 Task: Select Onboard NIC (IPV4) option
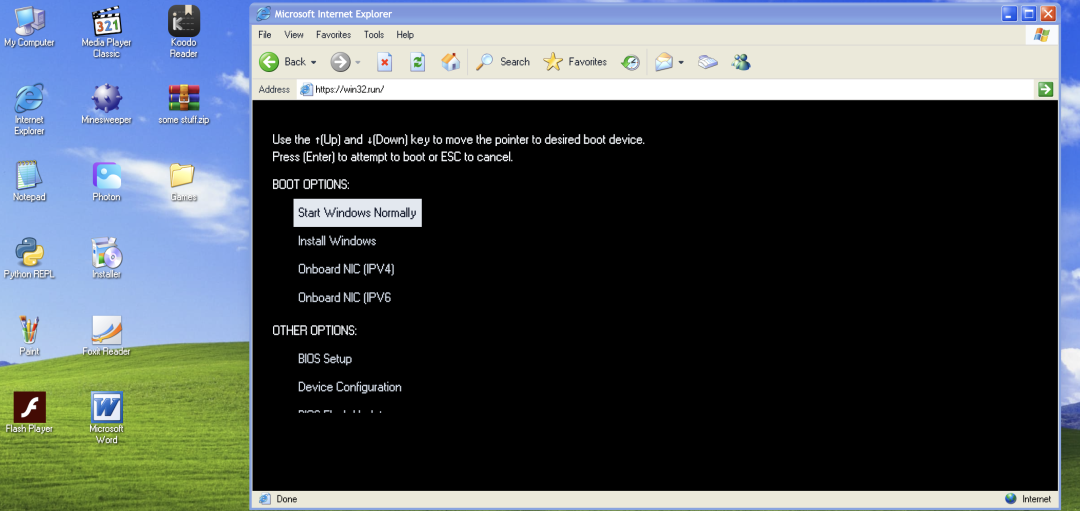(x=346, y=269)
